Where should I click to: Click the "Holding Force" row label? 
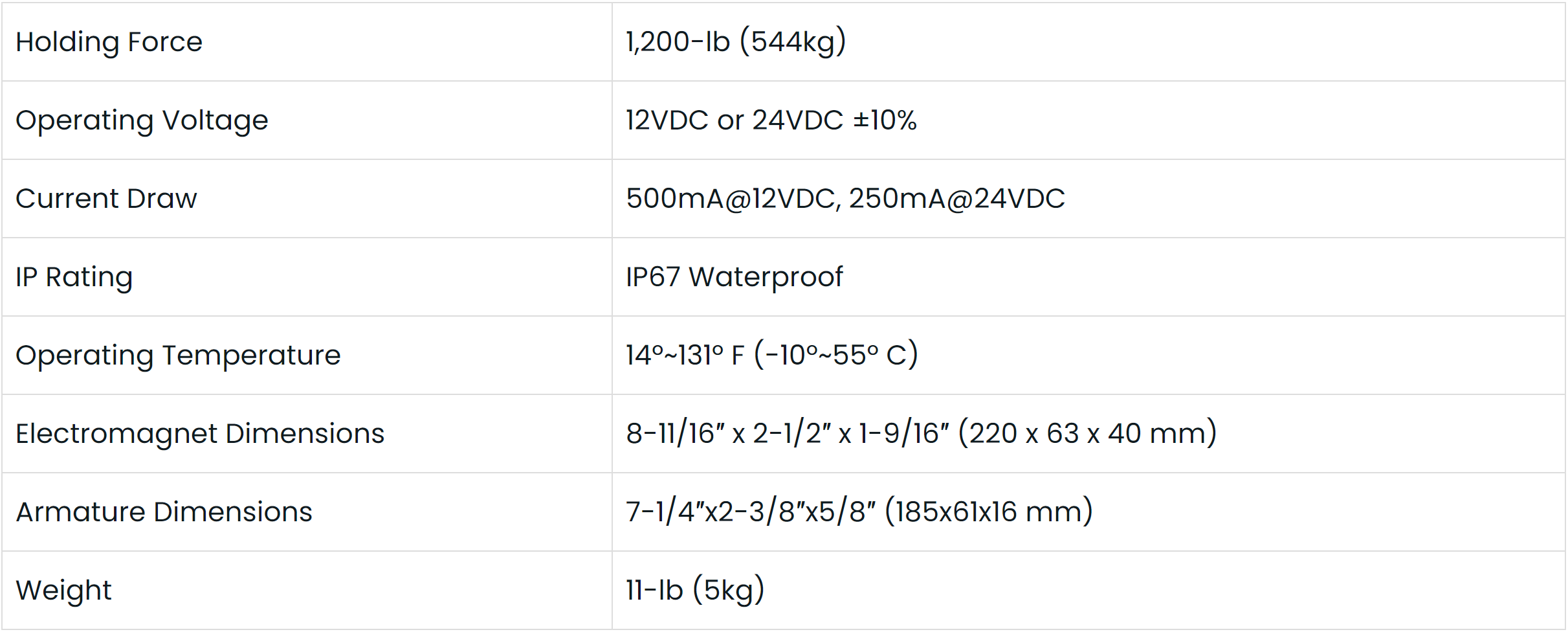(x=109, y=42)
